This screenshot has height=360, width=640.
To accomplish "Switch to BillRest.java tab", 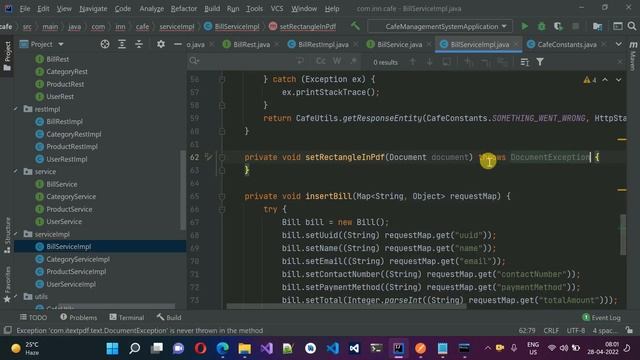I will tap(251, 44).
